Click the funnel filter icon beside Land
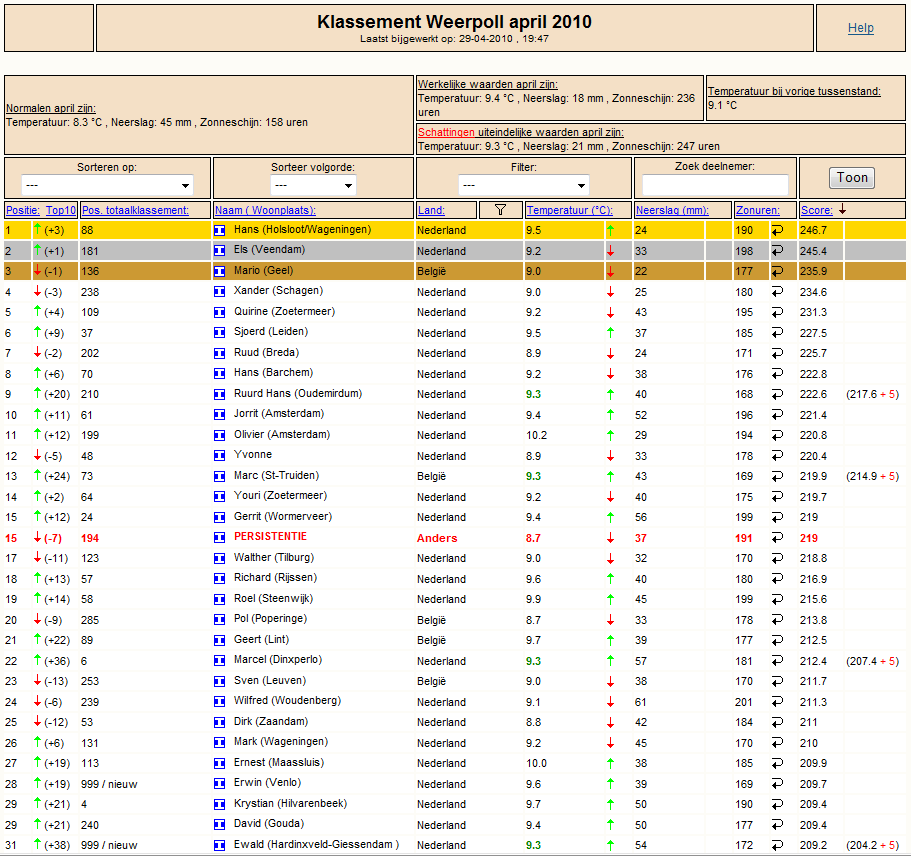Image resolution: width=911 pixels, height=856 pixels. pyautogui.click(x=500, y=210)
